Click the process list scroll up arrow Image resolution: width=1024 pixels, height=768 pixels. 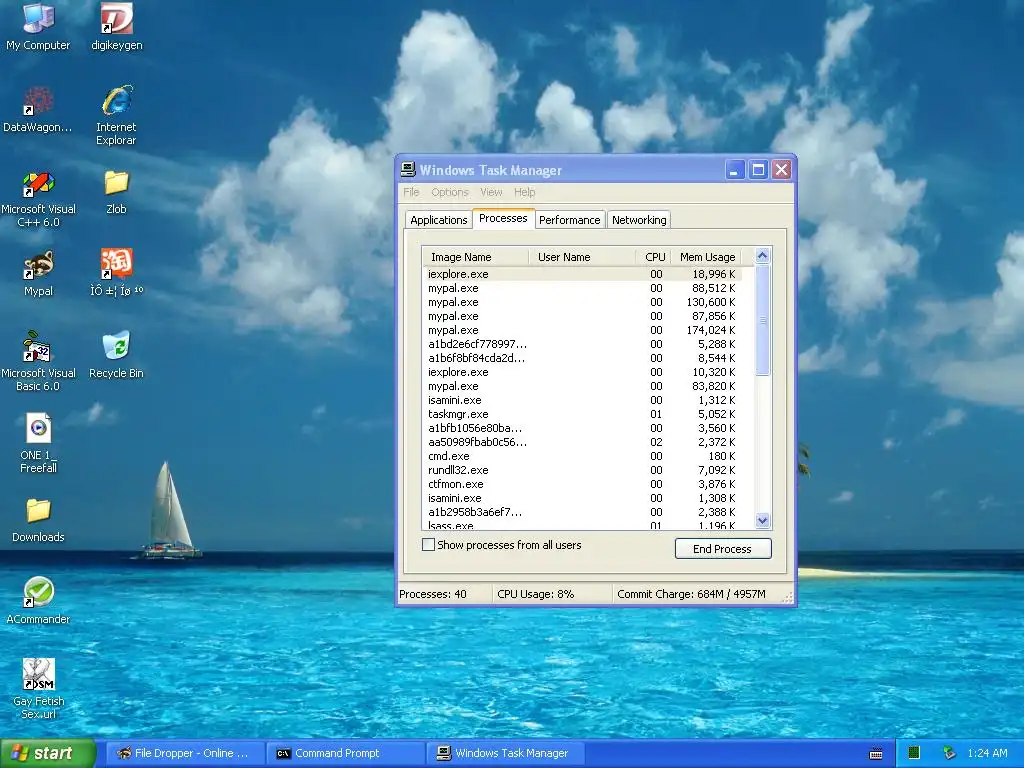762,255
